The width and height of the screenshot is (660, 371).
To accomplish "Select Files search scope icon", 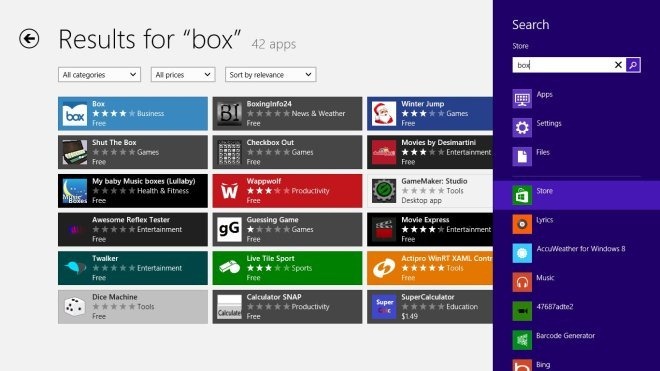I will tap(522, 157).
